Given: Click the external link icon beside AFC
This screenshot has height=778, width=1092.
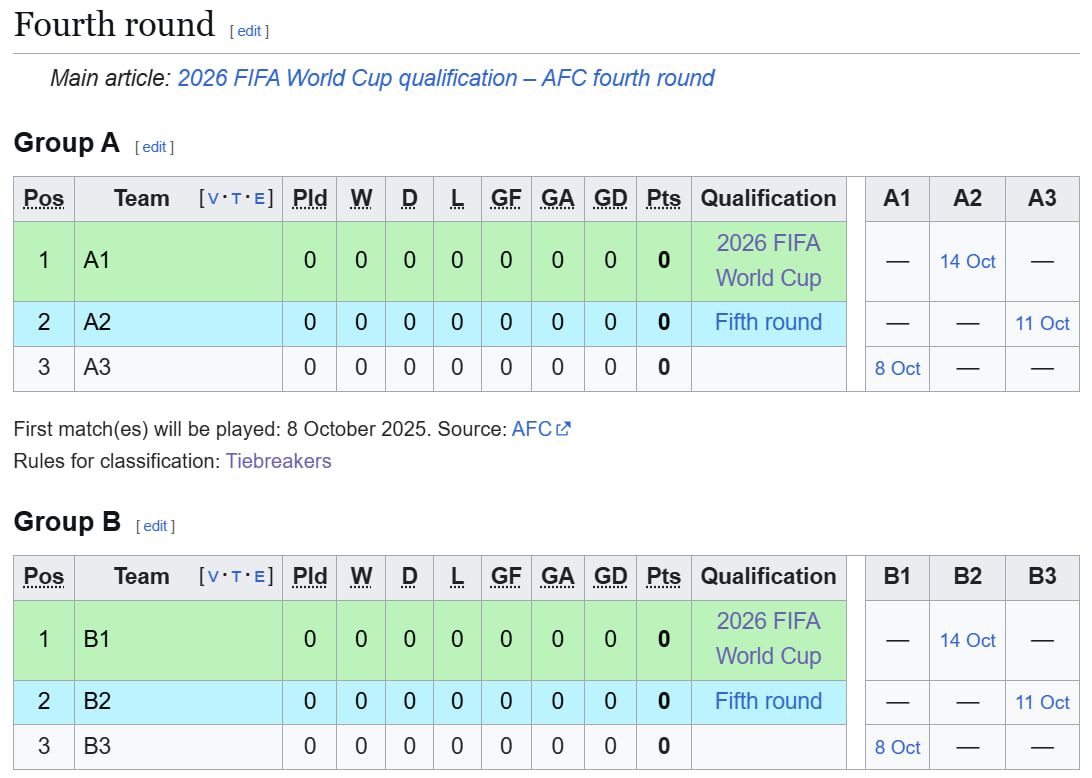Looking at the screenshot, I should (563, 429).
